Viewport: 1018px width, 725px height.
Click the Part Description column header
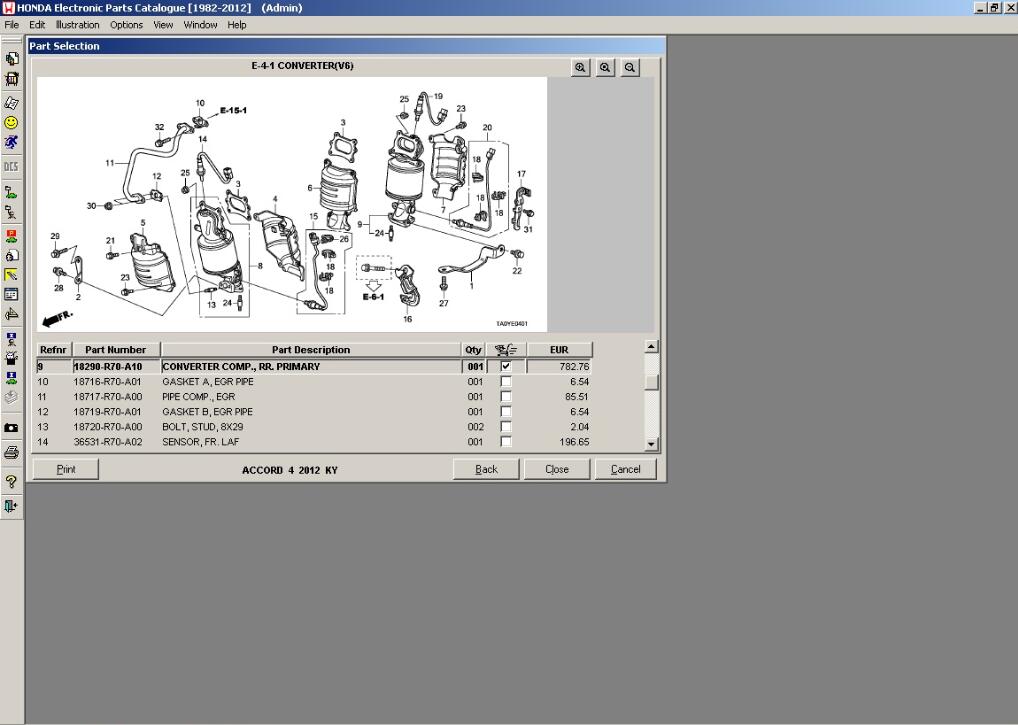(311, 350)
